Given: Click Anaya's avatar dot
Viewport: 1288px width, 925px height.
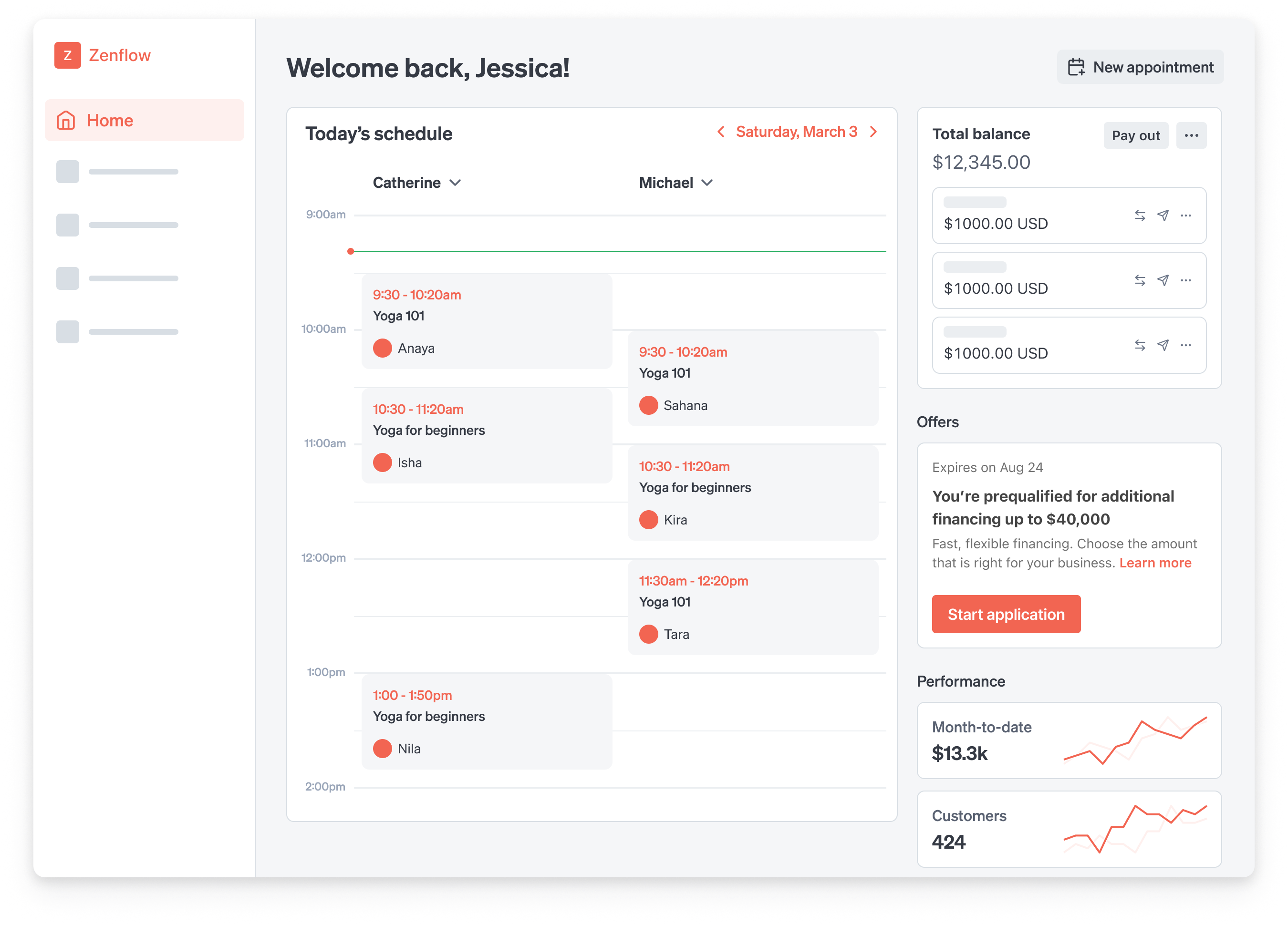Looking at the screenshot, I should [382, 348].
